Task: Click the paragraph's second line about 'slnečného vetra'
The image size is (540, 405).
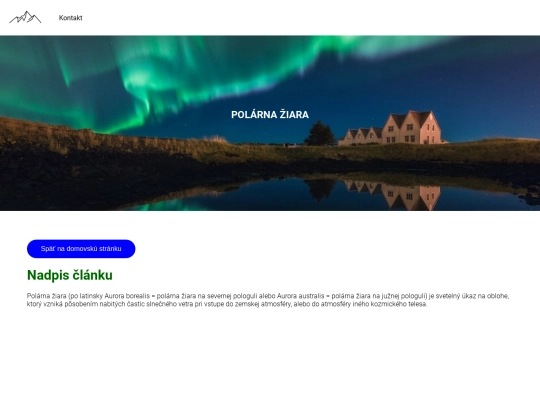Action: 227,304
